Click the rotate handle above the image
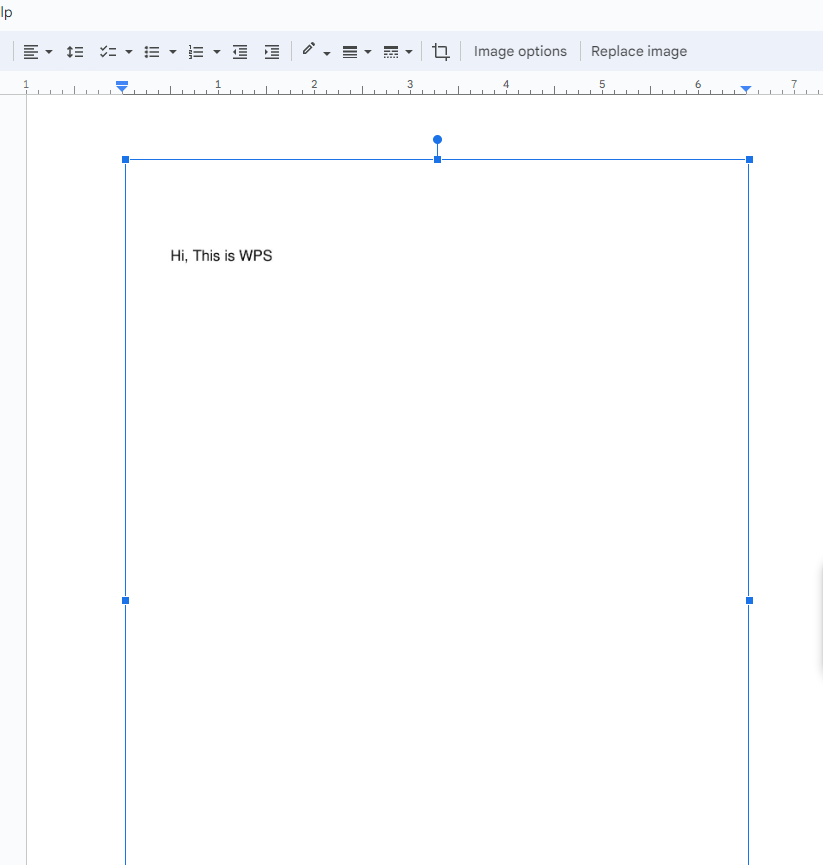The width and height of the screenshot is (823, 865). tap(437, 140)
